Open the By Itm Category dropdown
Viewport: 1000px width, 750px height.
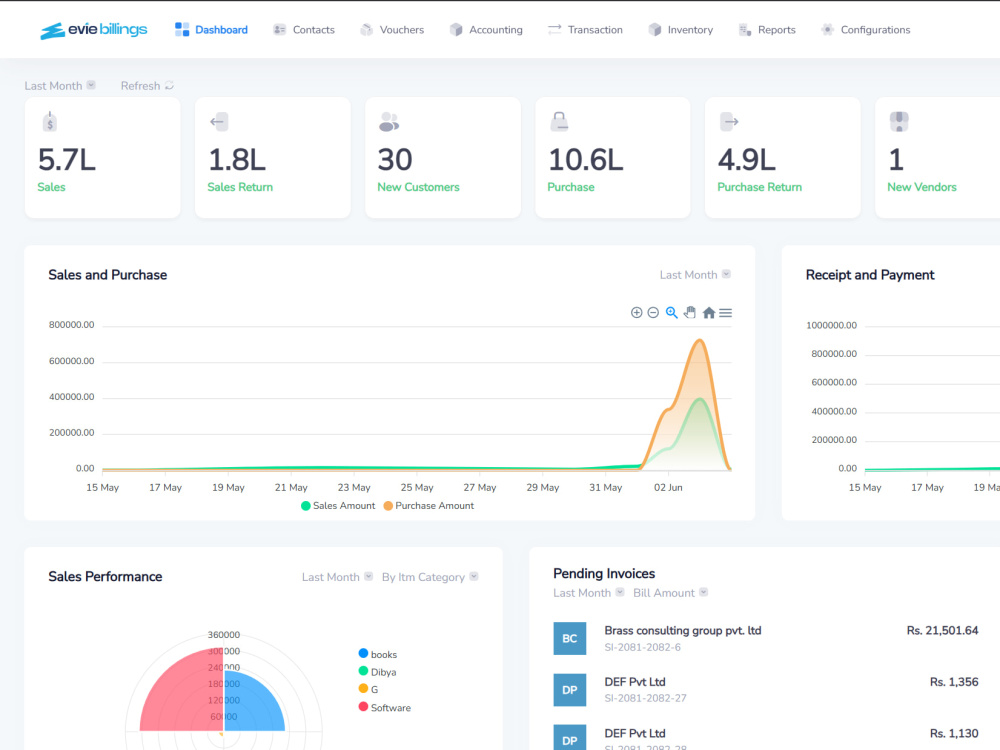click(x=430, y=577)
